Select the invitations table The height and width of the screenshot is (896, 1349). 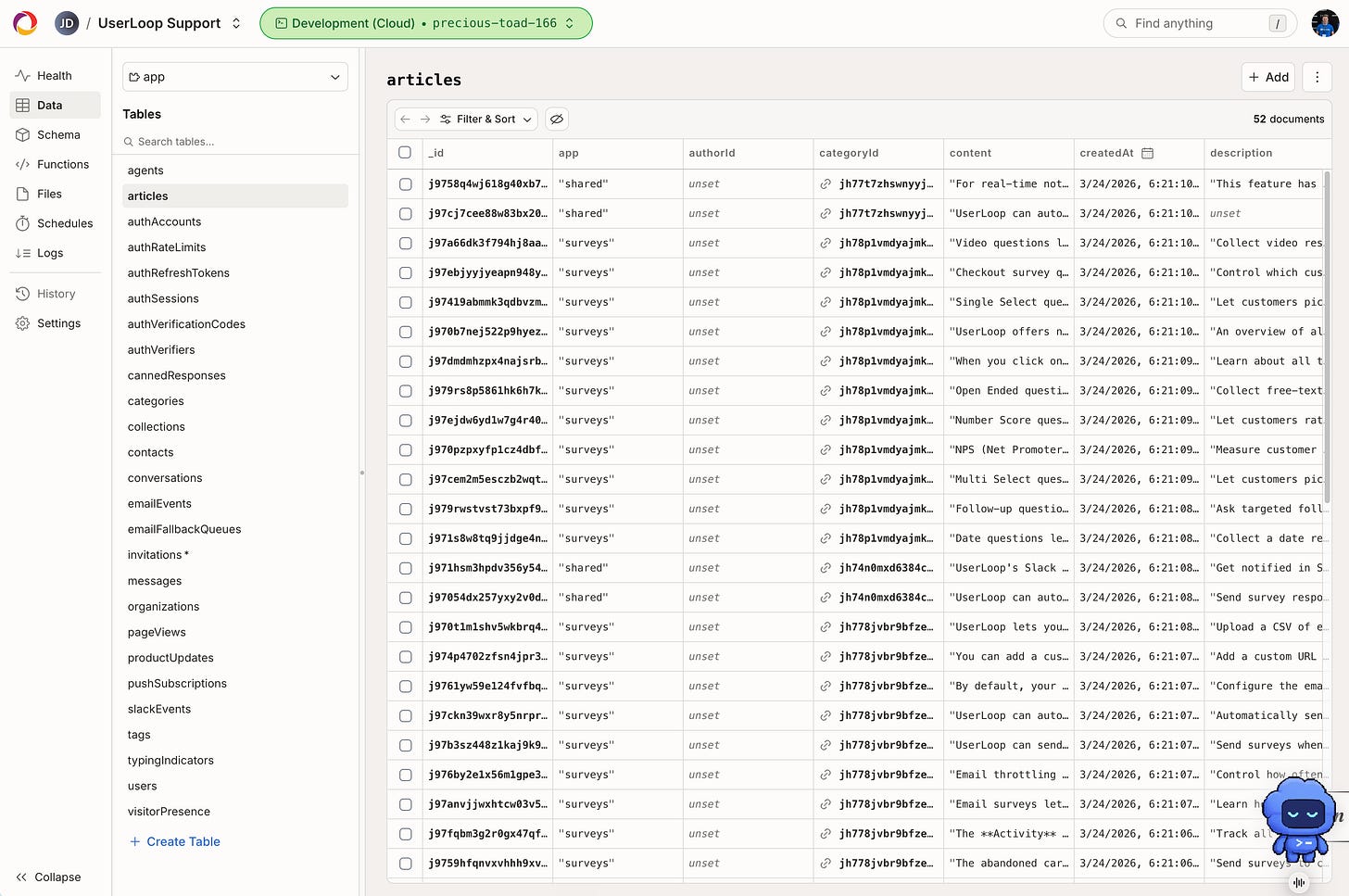tap(235, 555)
